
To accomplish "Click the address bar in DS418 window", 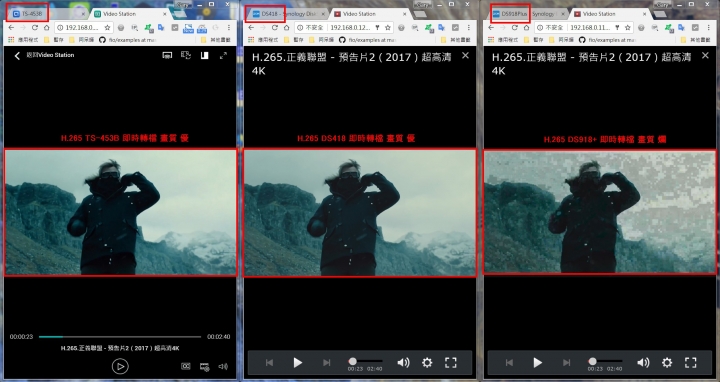I will [x=344, y=28].
